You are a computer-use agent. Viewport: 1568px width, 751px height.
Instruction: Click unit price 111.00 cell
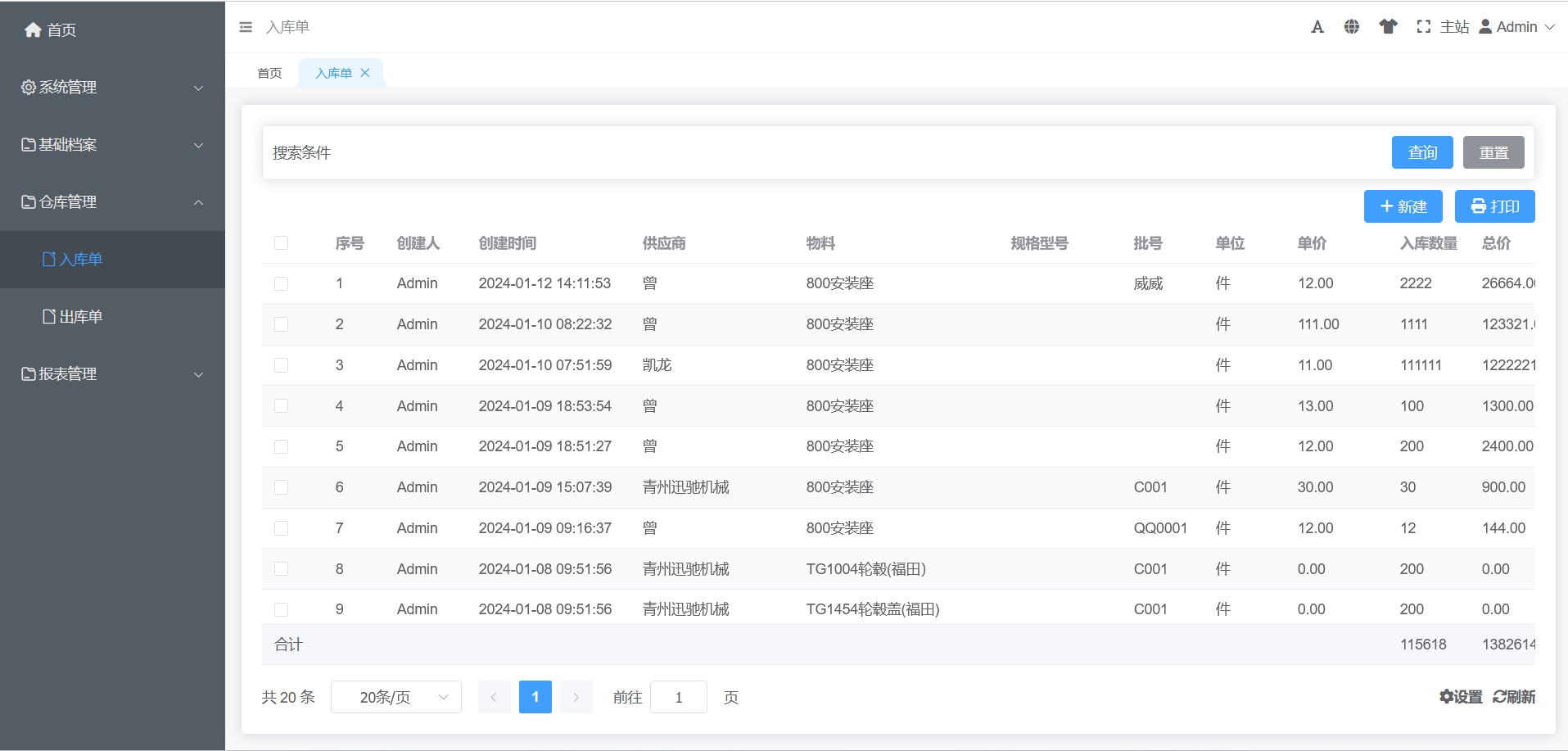[x=1318, y=324]
